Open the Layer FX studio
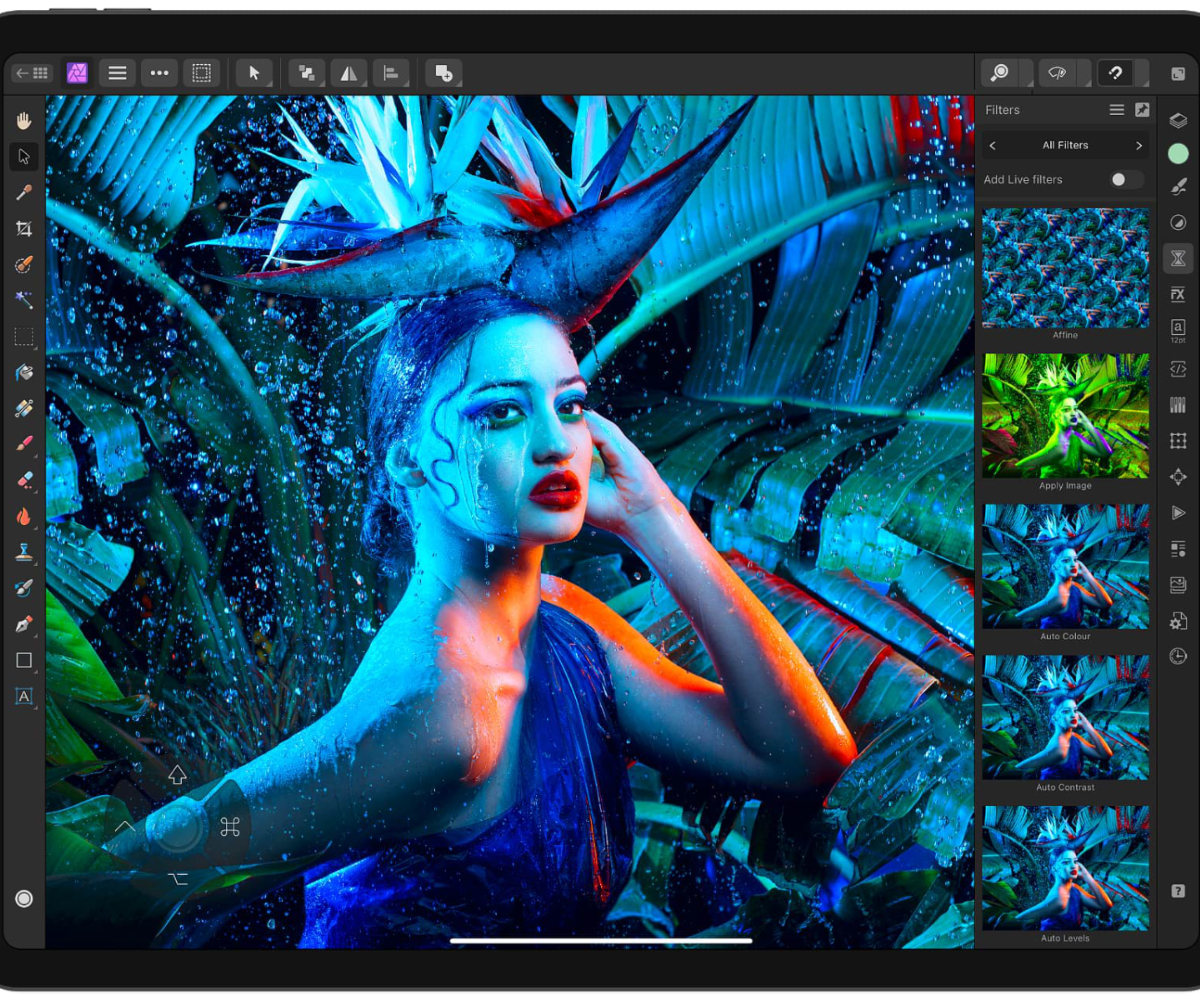Screen dimensions: 1200x1000 pyautogui.click(x=1177, y=294)
